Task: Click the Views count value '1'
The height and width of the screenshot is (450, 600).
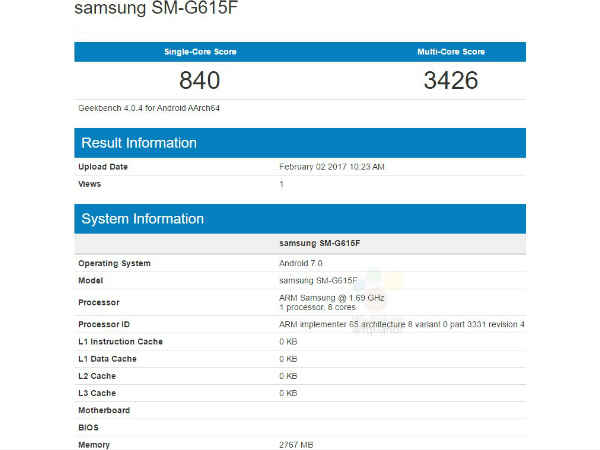Action: point(282,184)
